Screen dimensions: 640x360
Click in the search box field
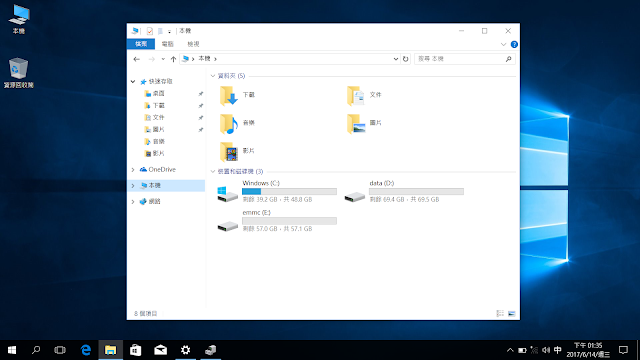point(464,59)
